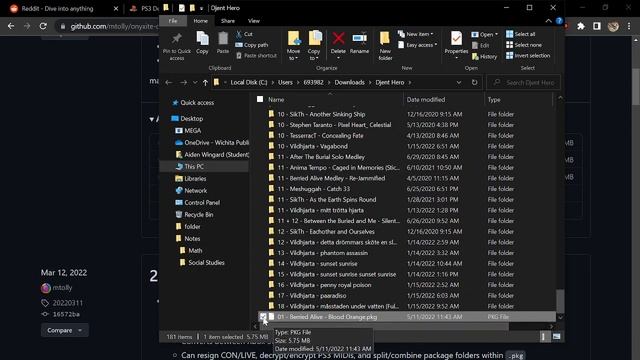Create a New folder from ribbon
The image size is (640, 360).
click(385, 46)
